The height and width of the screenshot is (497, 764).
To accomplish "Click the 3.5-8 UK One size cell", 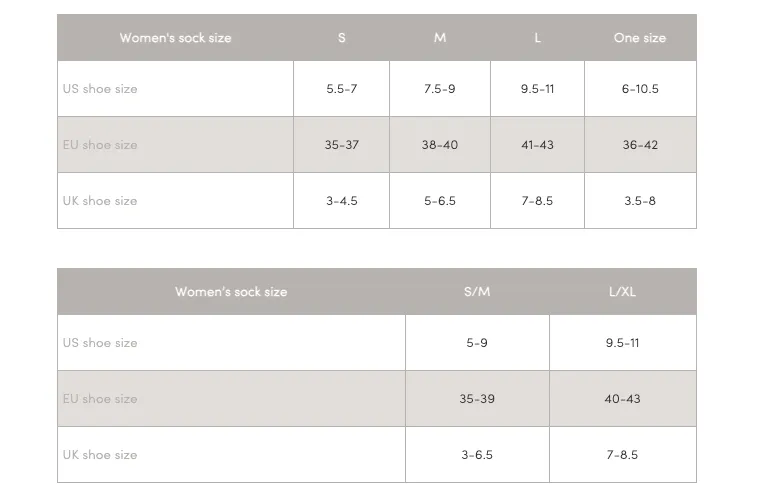I will pyautogui.click(x=640, y=201).
